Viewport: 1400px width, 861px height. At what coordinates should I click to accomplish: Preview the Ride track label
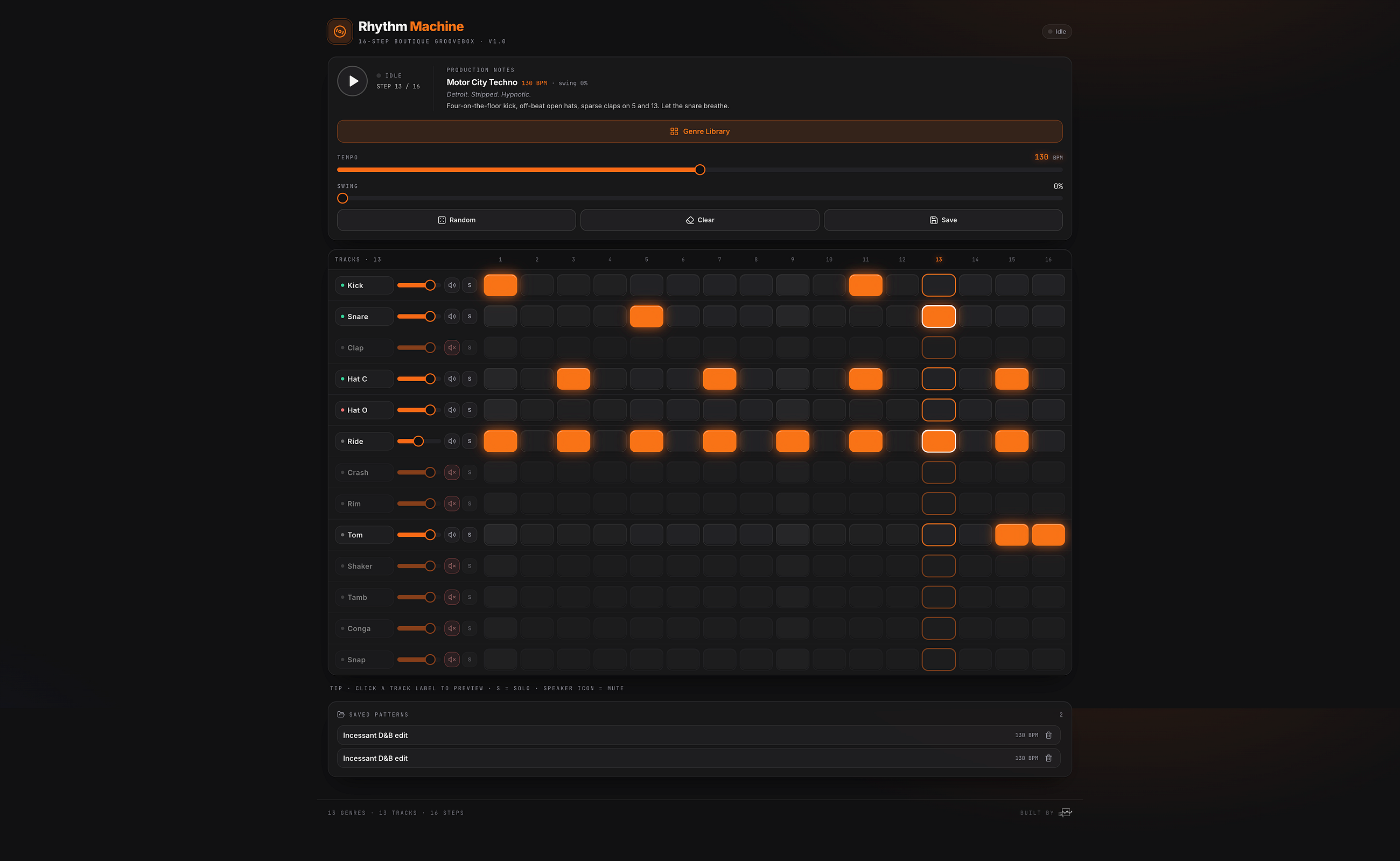[365, 442]
